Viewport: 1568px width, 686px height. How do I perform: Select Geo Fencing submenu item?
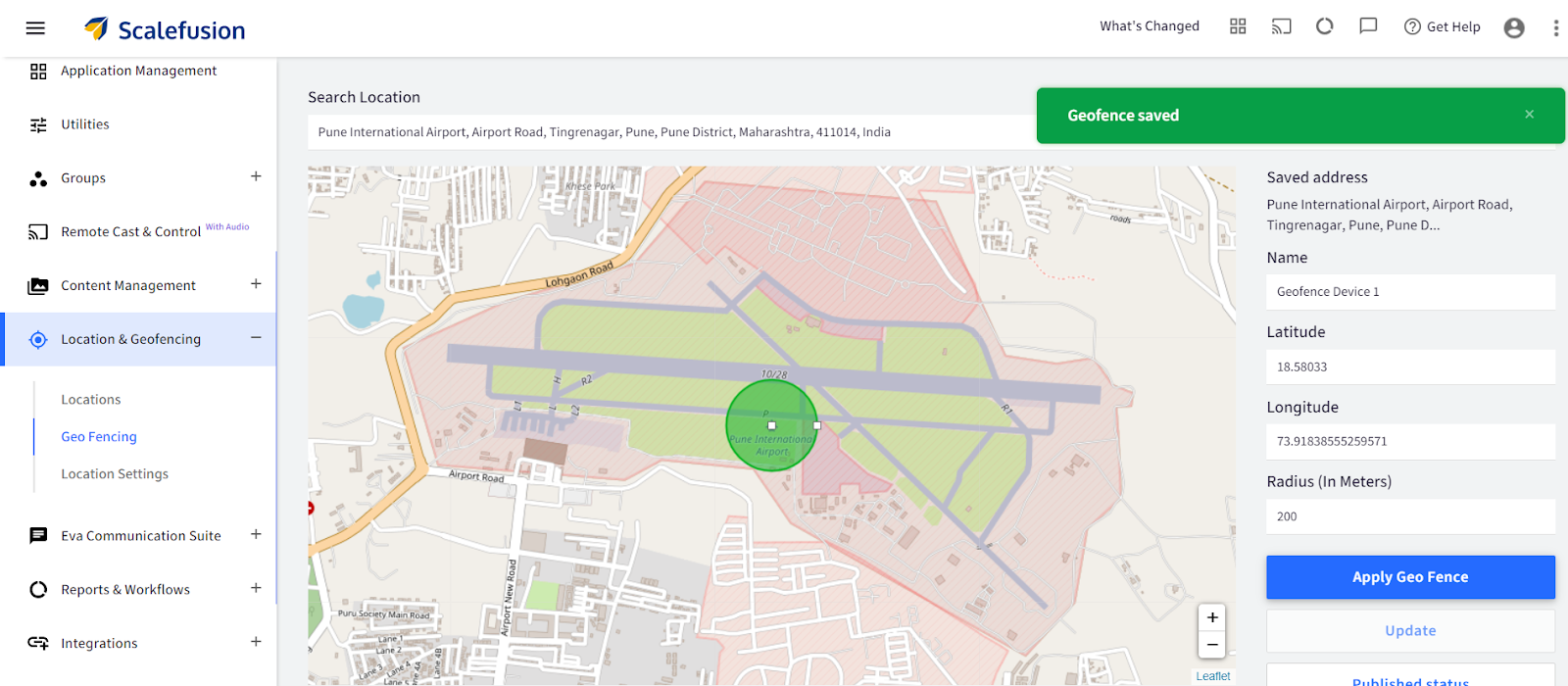(x=99, y=437)
